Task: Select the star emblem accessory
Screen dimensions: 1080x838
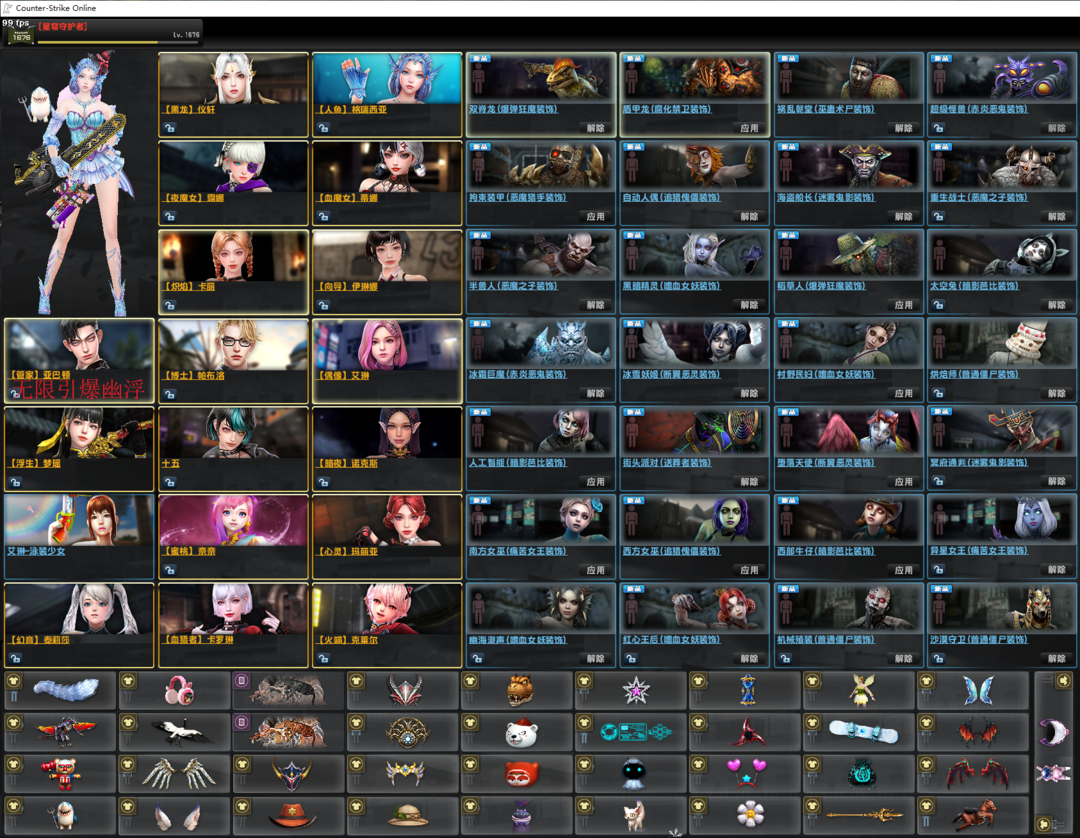Action: [636, 691]
